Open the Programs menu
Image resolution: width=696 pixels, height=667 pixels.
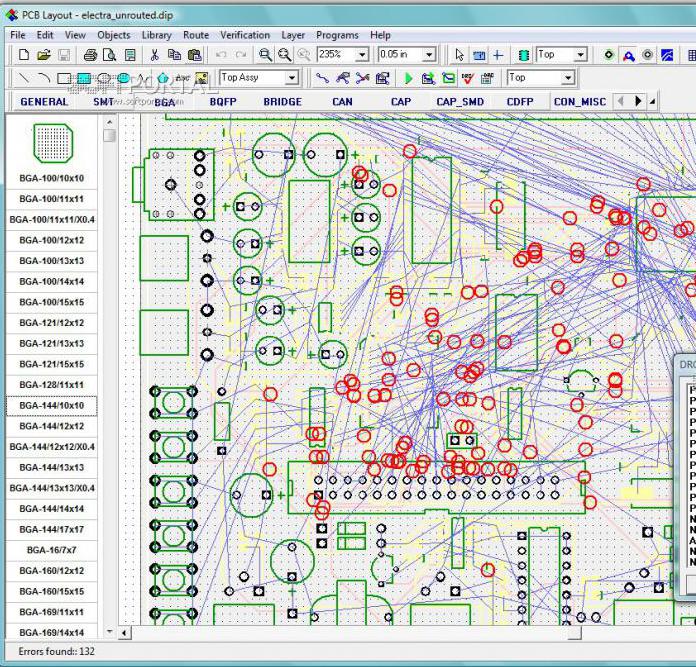(337, 35)
